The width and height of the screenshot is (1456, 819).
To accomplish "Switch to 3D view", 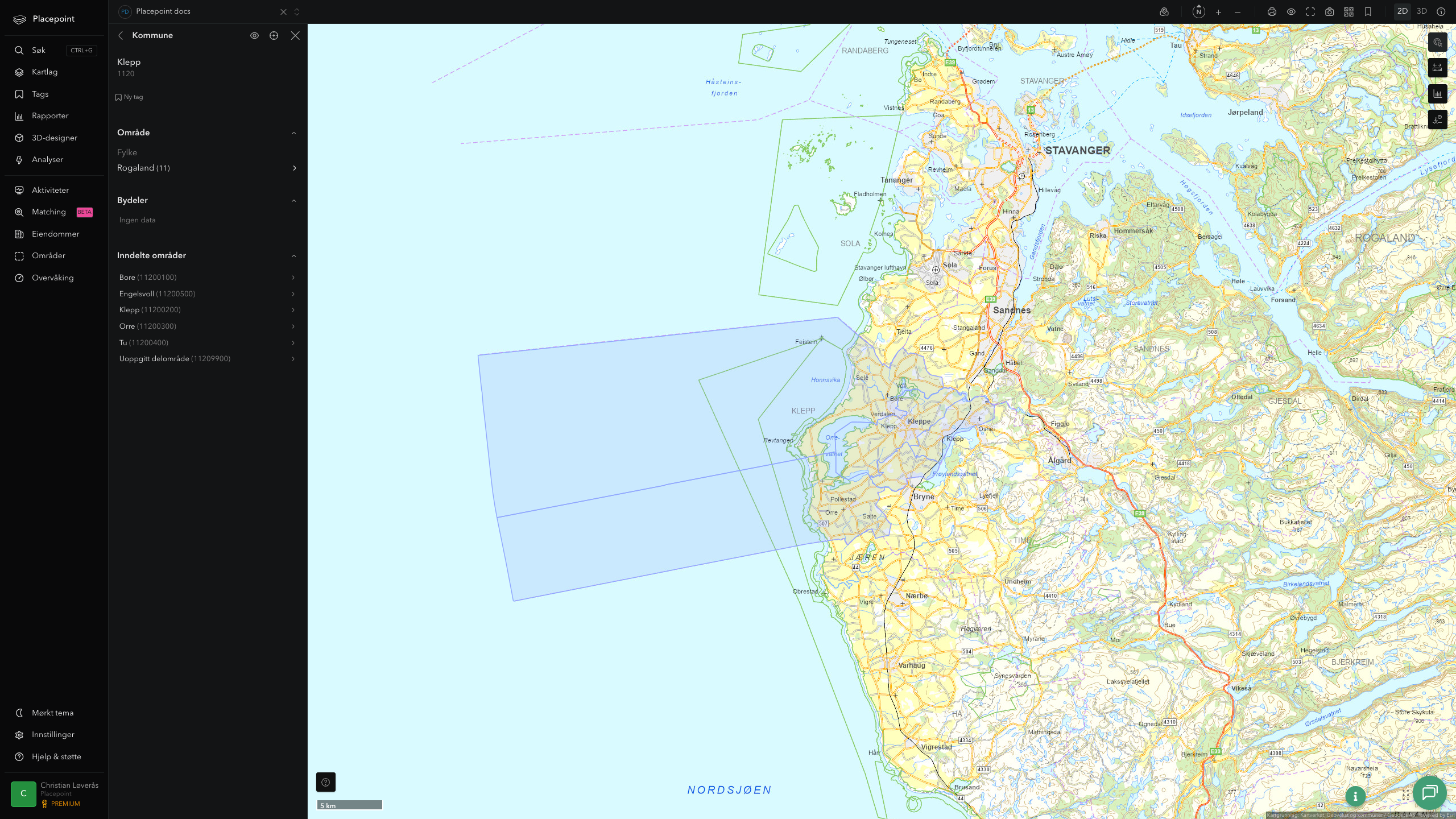I will click(1422, 11).
